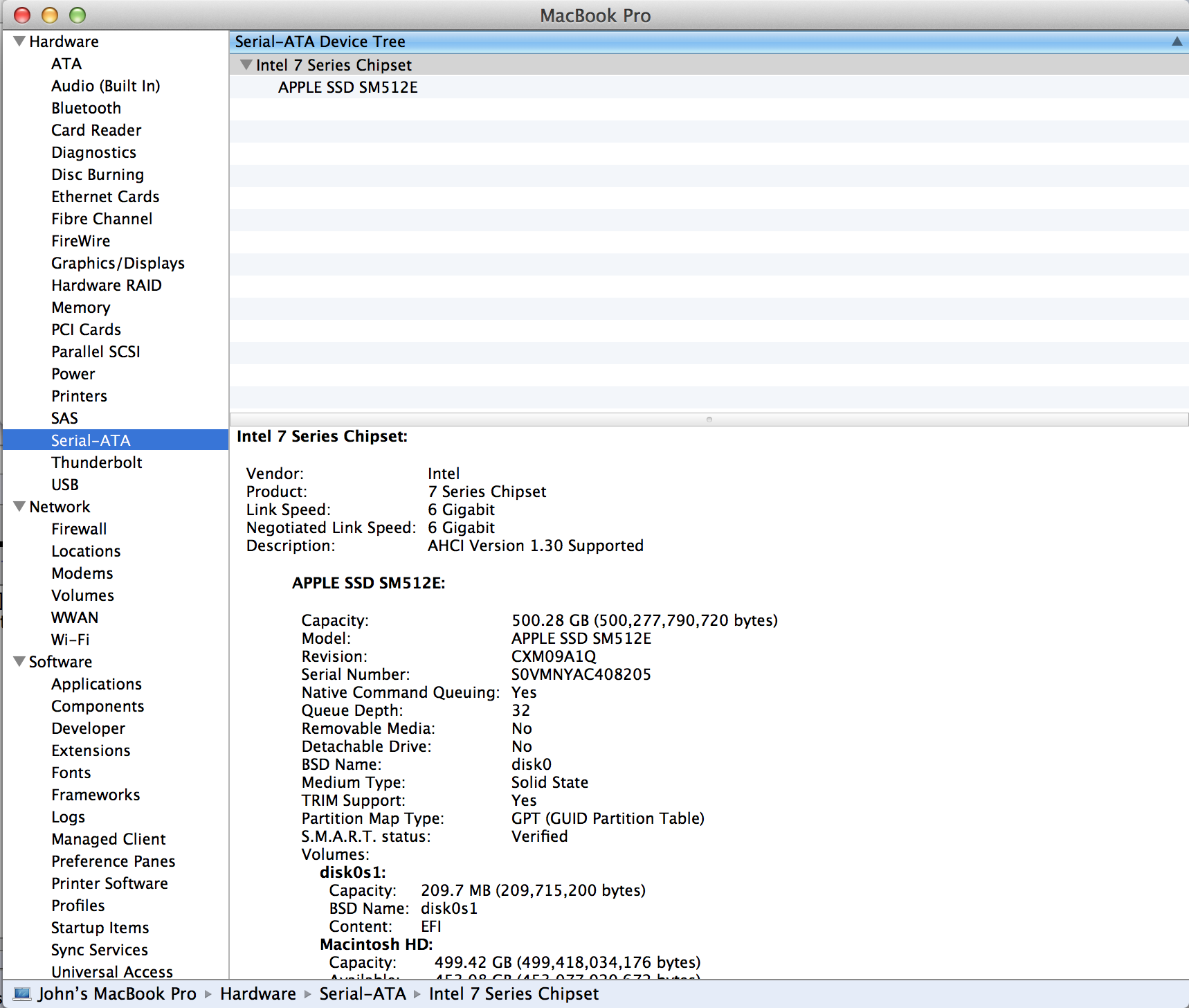Select Fibre Channel entry
This screenshot has width=1189, height=1008.
click(x=102, y=219)
